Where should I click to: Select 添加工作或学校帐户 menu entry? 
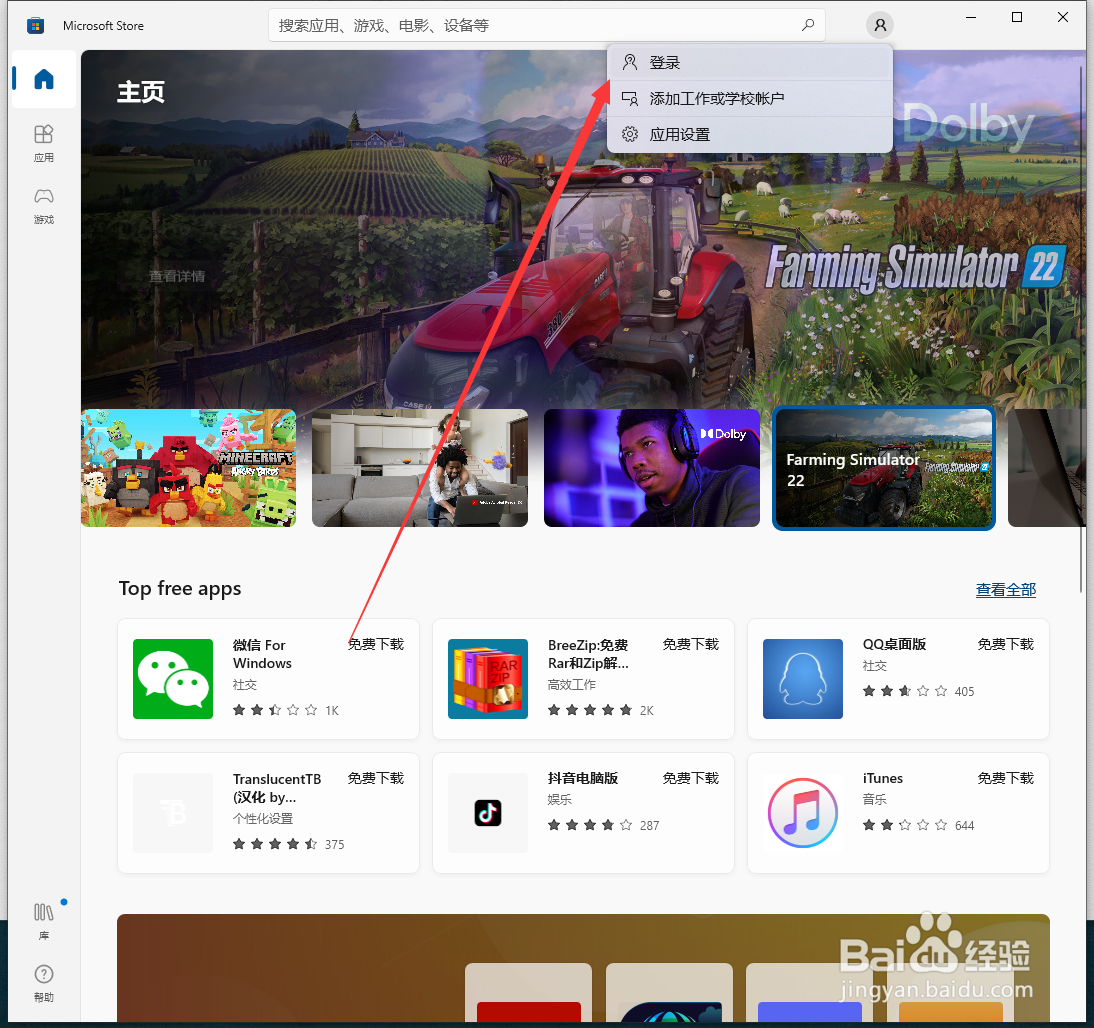[750, 98]
